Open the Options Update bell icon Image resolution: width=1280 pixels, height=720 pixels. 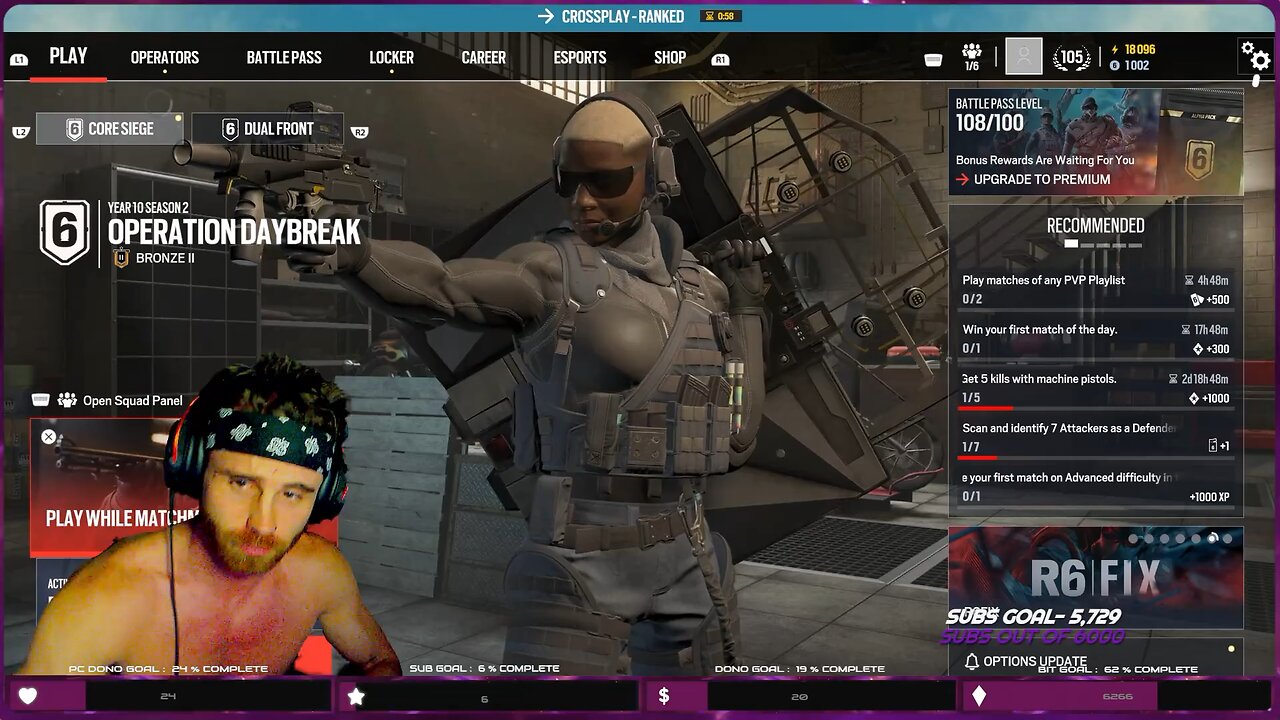[x=971, y=662]
